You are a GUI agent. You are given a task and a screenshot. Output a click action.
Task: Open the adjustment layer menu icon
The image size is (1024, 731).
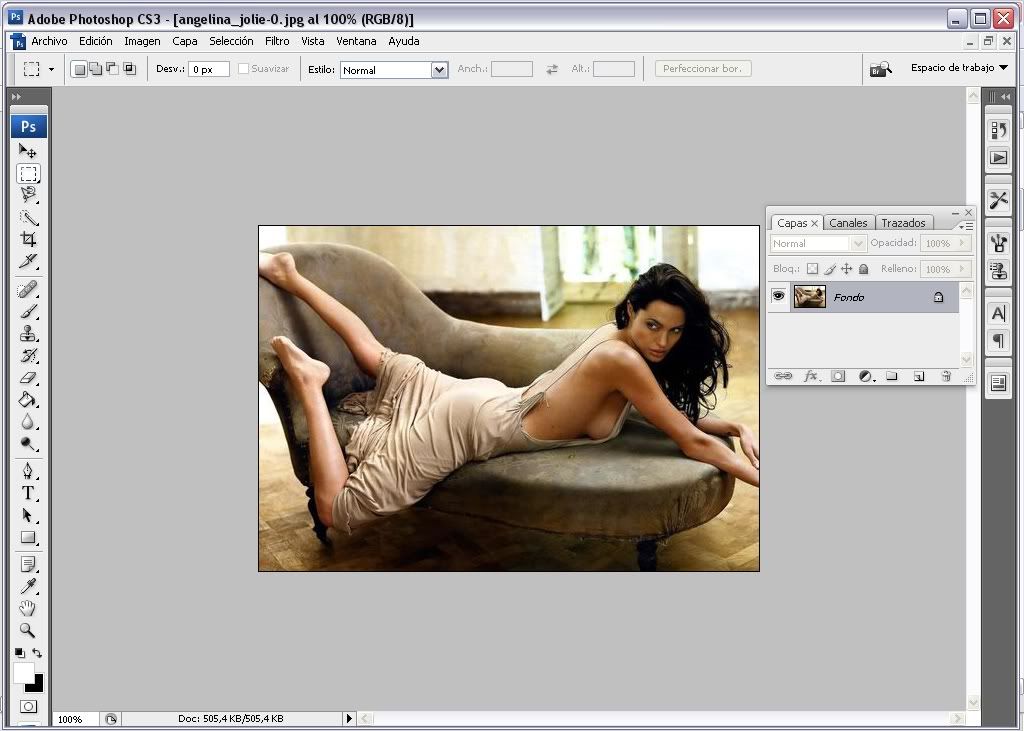click(866, 376)
